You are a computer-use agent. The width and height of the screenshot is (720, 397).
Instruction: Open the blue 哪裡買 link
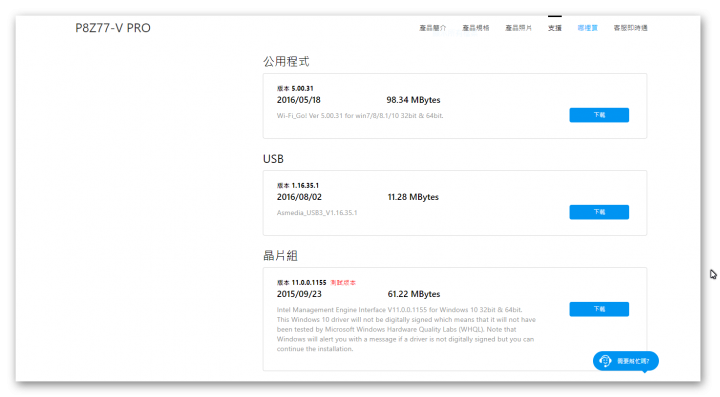click(x=588, y=28)
